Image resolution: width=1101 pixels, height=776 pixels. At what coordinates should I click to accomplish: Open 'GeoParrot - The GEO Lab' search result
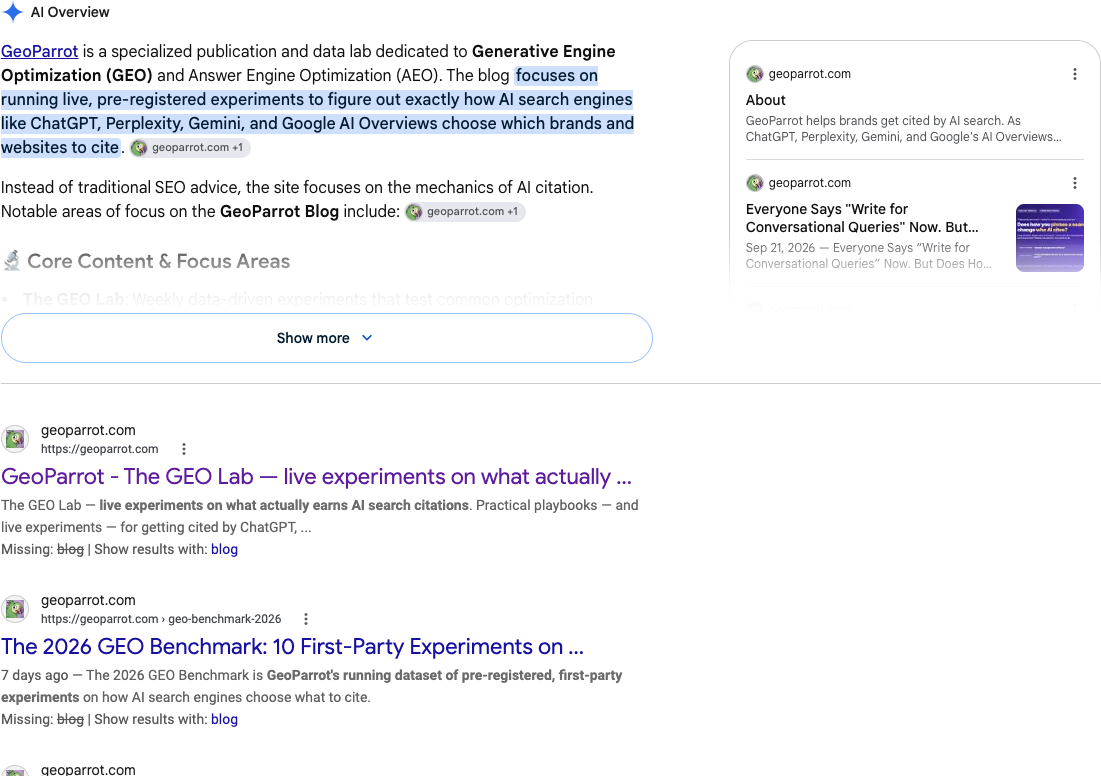click(x=316, y=476)
